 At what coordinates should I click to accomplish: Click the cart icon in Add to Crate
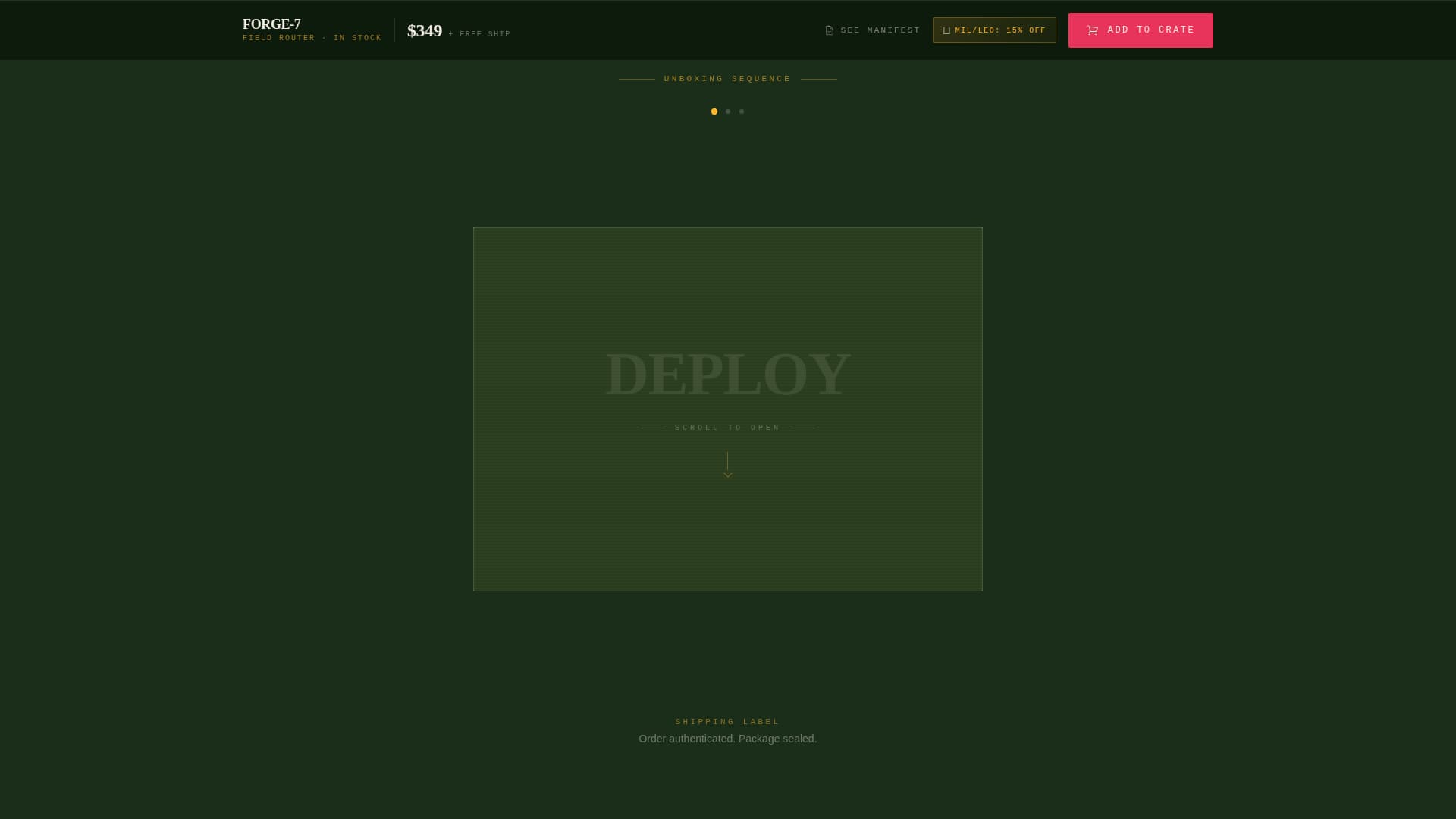click(1093, 30)
